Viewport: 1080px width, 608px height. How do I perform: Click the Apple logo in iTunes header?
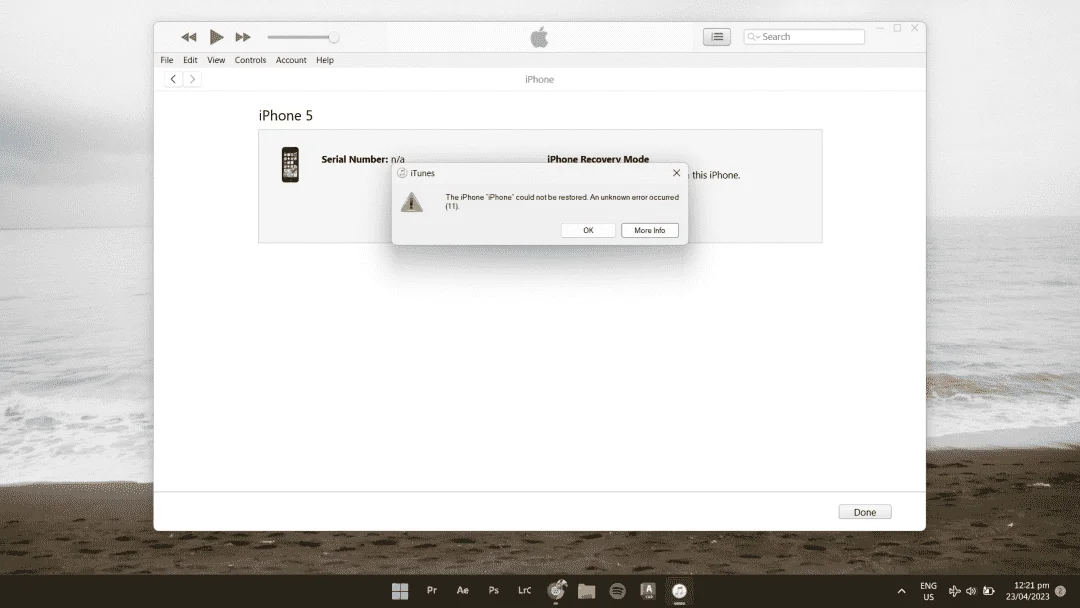(x=539, y=37)
